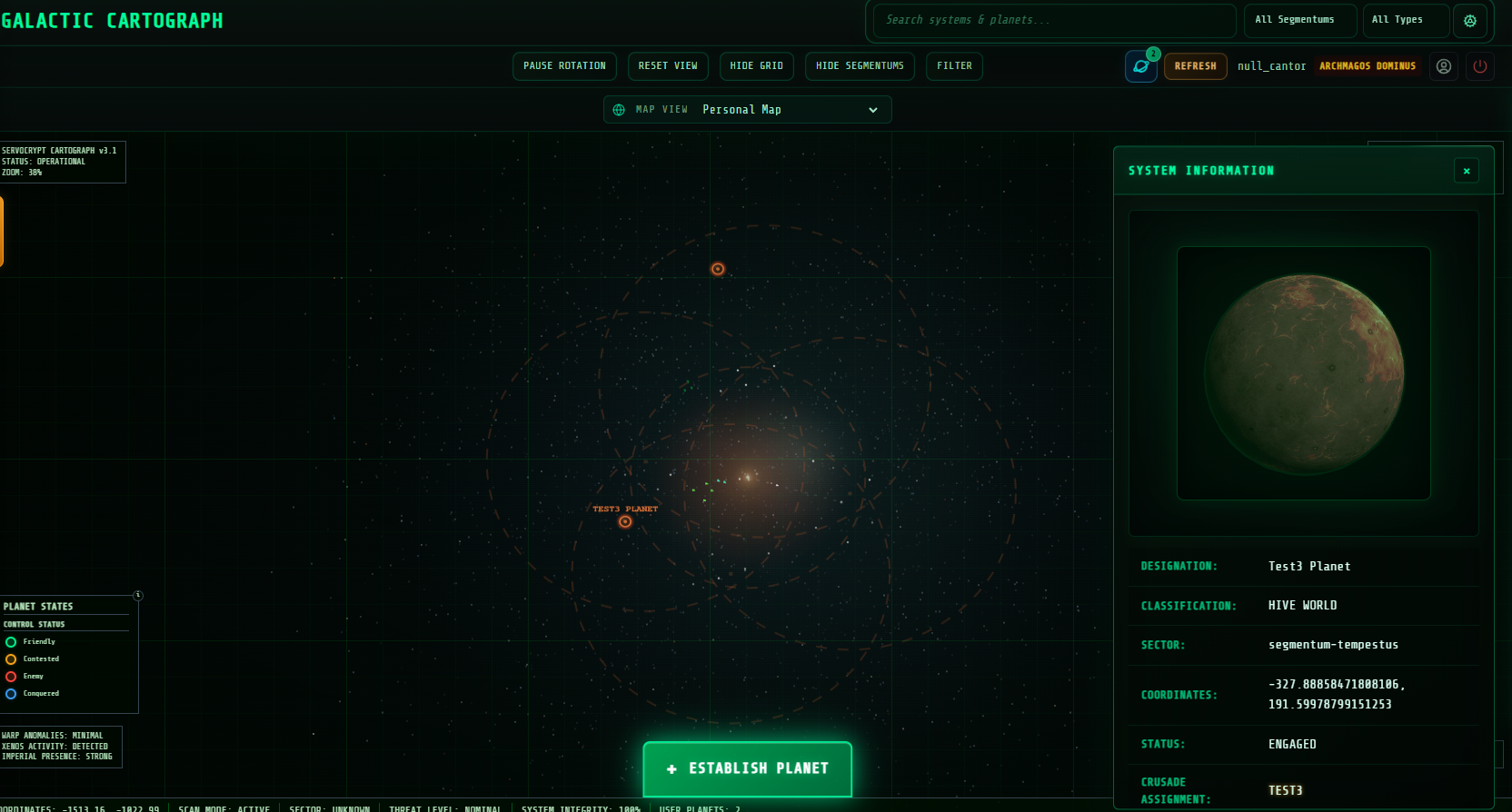Expand the Map View Personal Map selector
Viewport: 1512px width, 812px height.
747,110
